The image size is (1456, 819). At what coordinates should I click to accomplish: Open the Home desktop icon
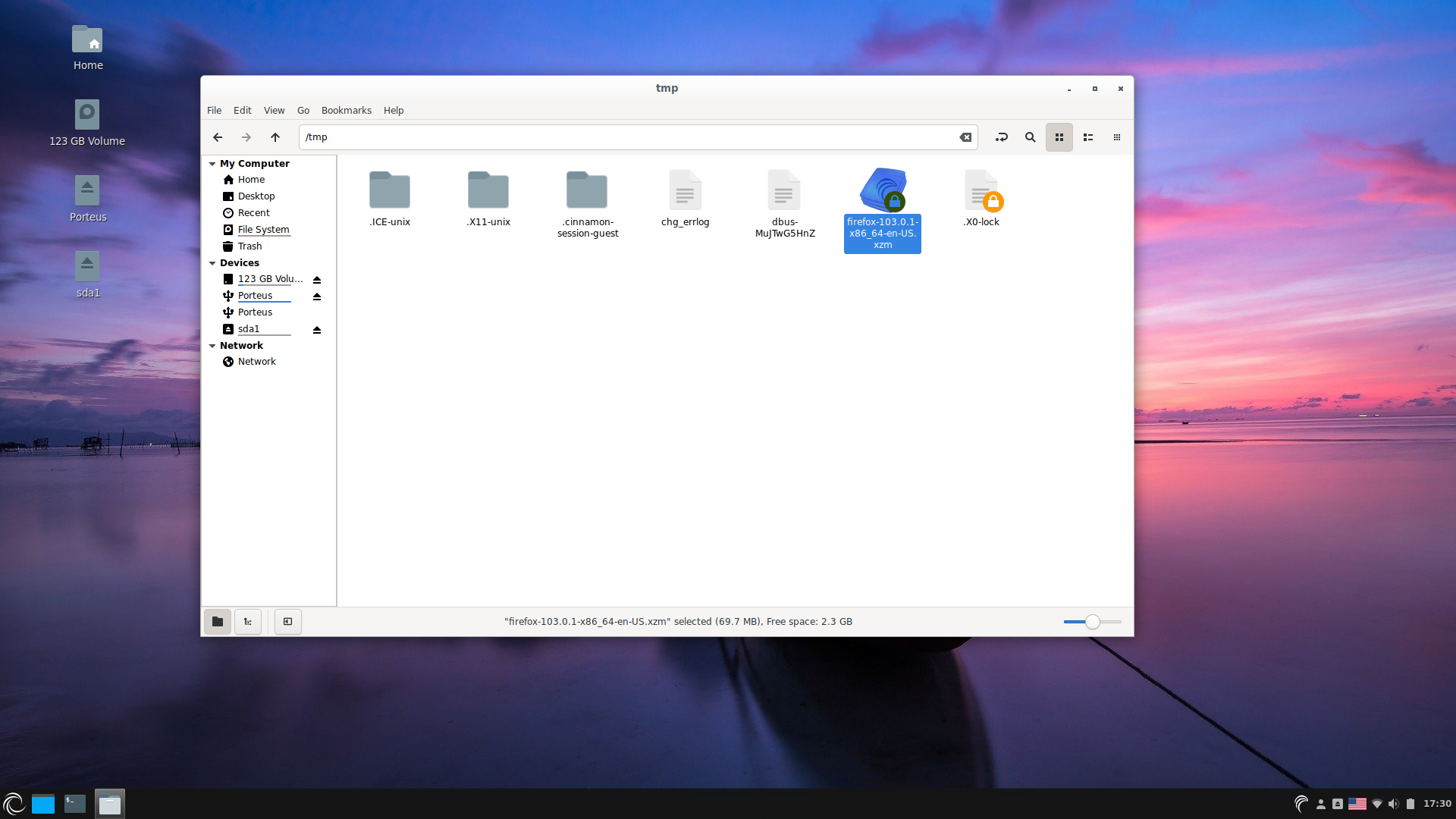coord(88,47)
